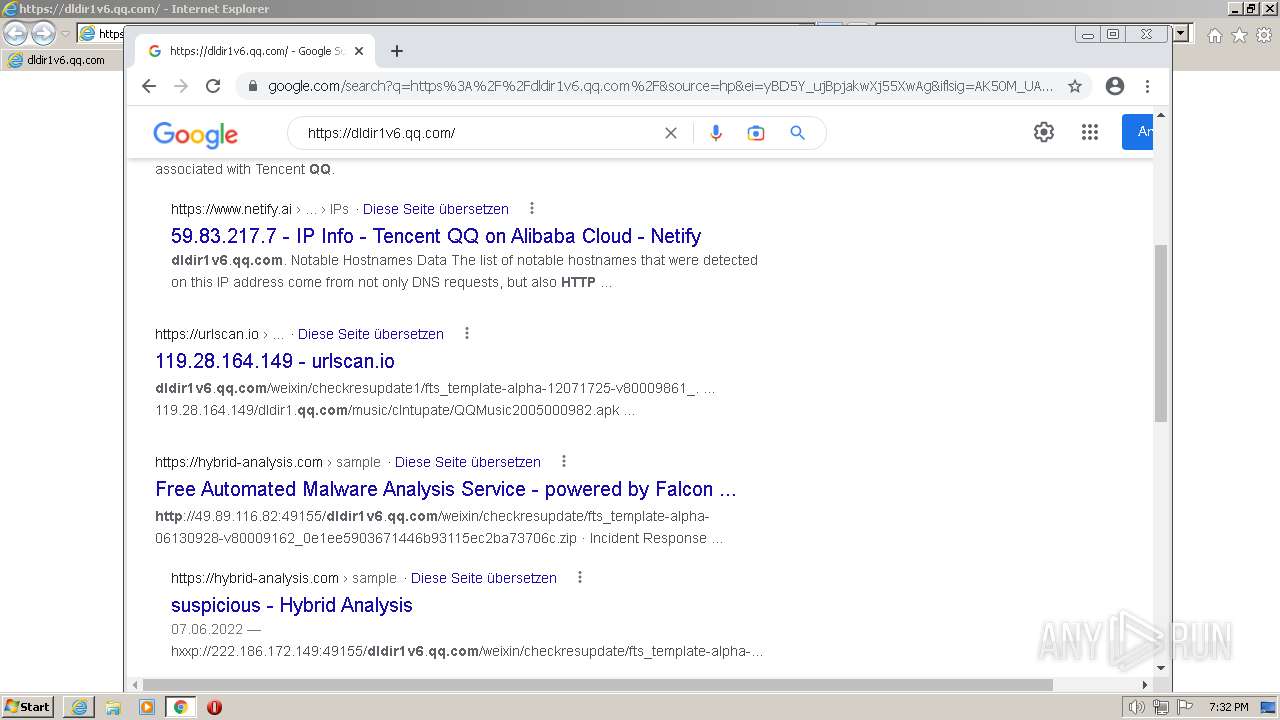Click https://urlscan.io breadcrumb text

tap(207, 334)
